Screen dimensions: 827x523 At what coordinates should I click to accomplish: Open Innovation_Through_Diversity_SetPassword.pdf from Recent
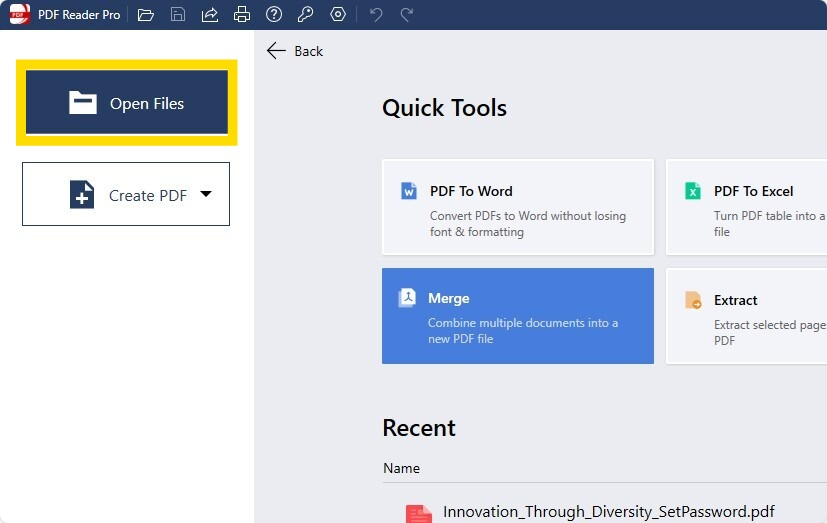point(609,511)
